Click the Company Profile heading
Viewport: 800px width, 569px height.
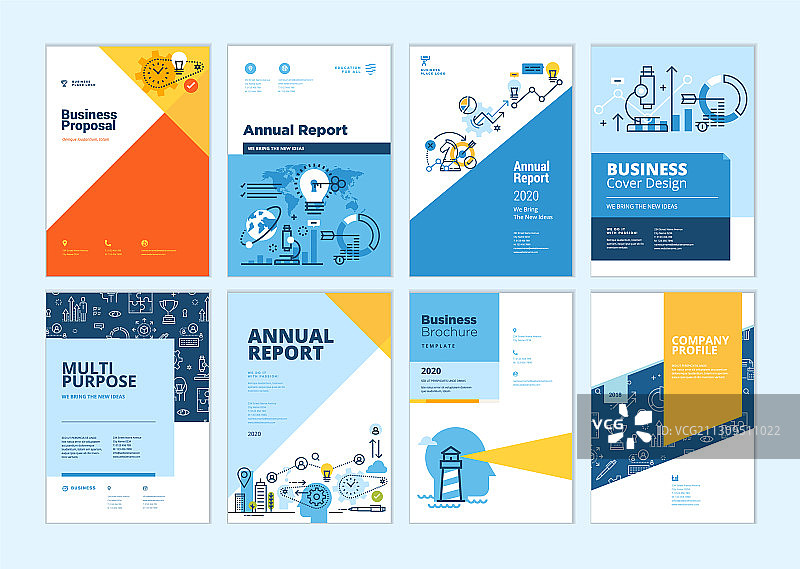coord(700,346)
